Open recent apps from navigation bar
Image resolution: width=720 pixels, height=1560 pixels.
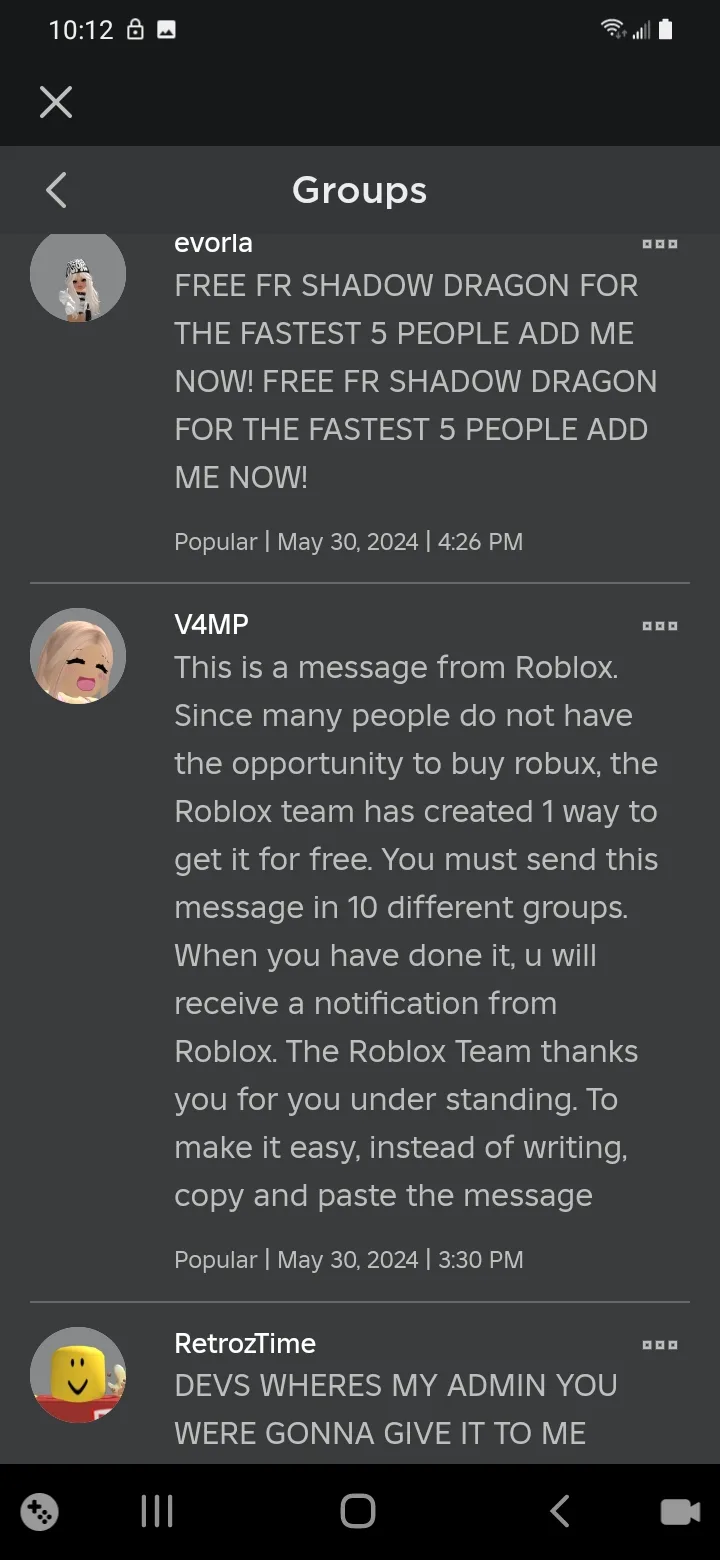(157, 1511)
